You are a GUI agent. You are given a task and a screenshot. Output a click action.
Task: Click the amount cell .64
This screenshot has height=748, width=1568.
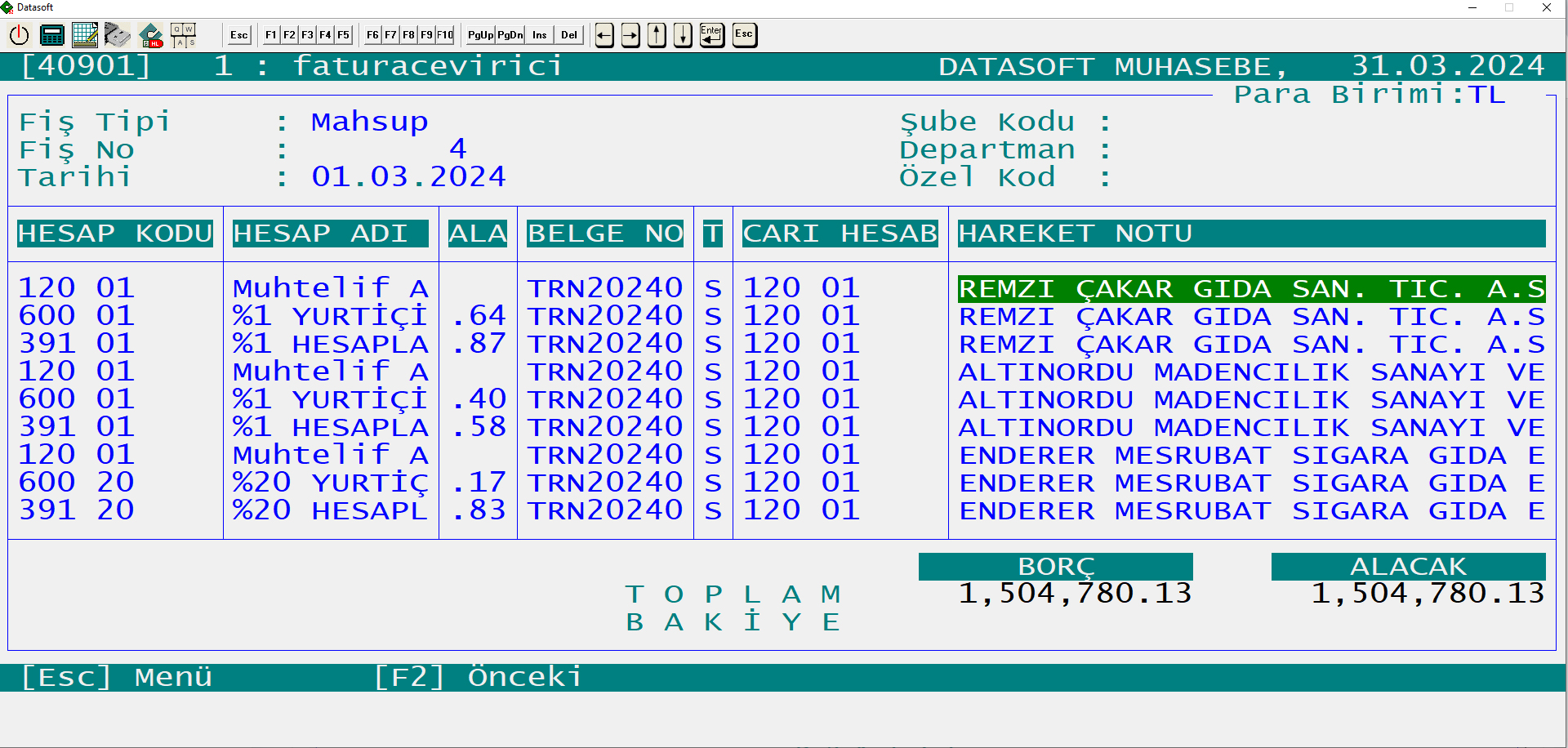pos(479,316)
